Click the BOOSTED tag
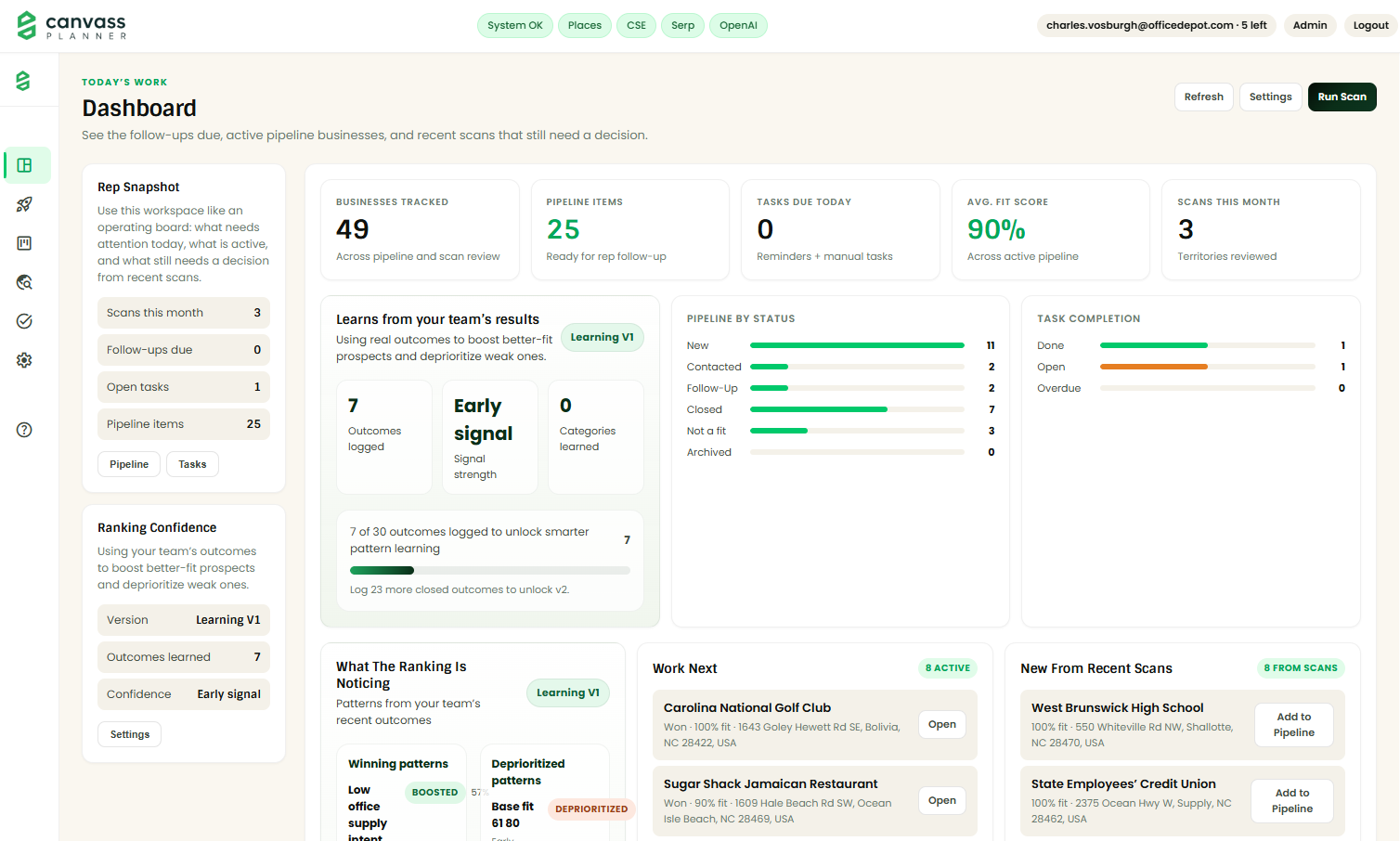 (434, 792)
